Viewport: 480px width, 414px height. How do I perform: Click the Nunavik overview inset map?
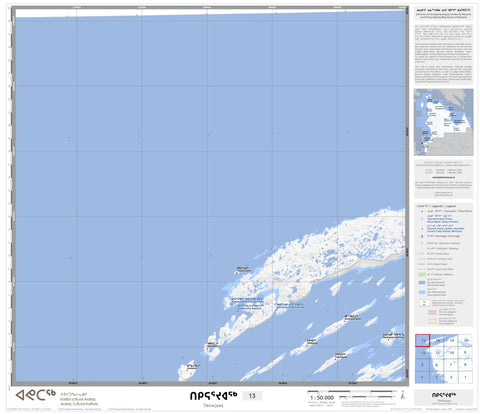point(444,122)
